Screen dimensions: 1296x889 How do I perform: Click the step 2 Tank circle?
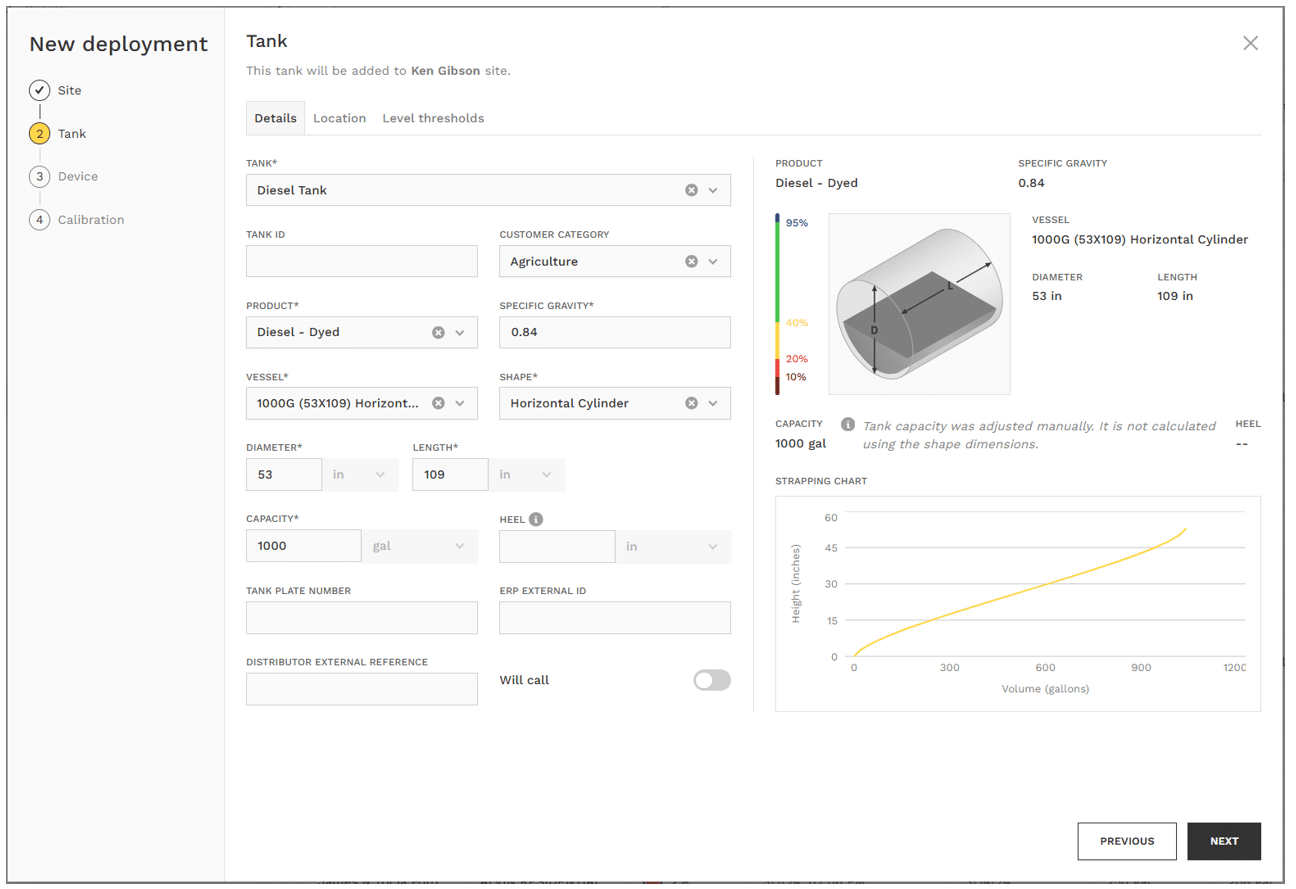point(39,133)
